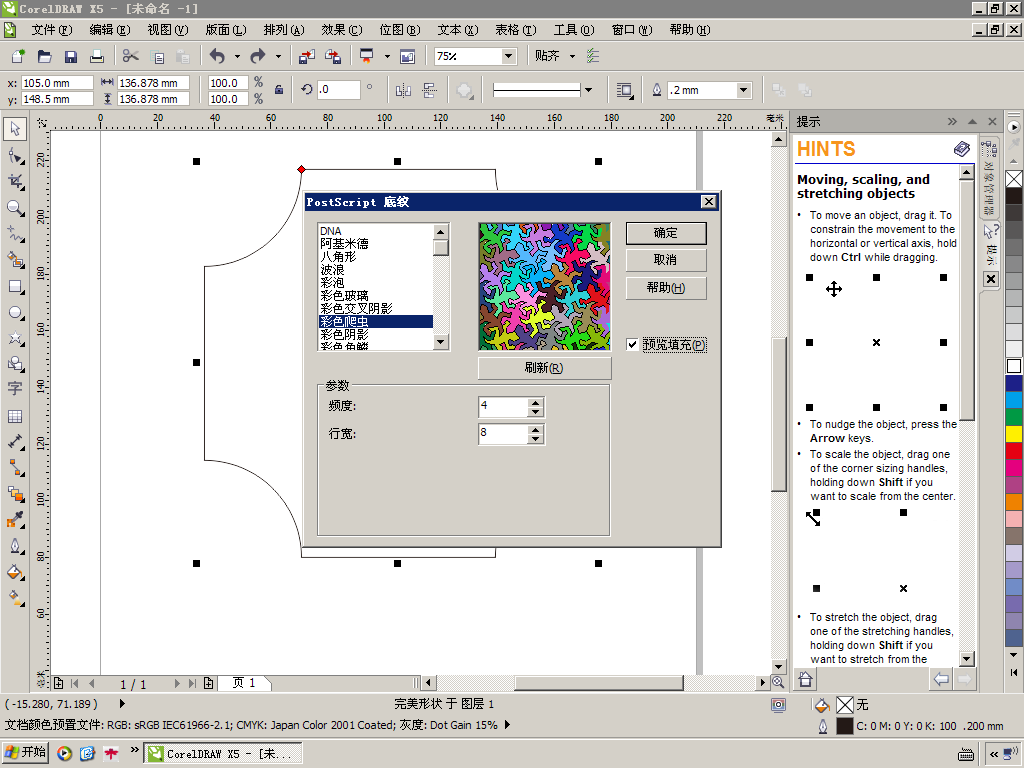Screen dimensions: 1024x768
Task: Select DNA in the texture list
Action: click(x=375, y=231)
